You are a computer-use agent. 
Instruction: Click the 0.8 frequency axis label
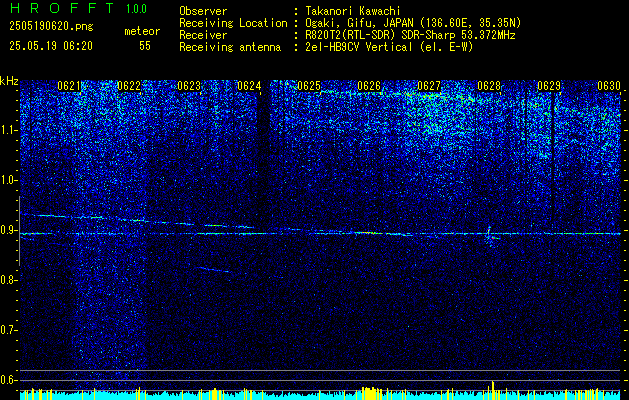(x=8, y=280)
